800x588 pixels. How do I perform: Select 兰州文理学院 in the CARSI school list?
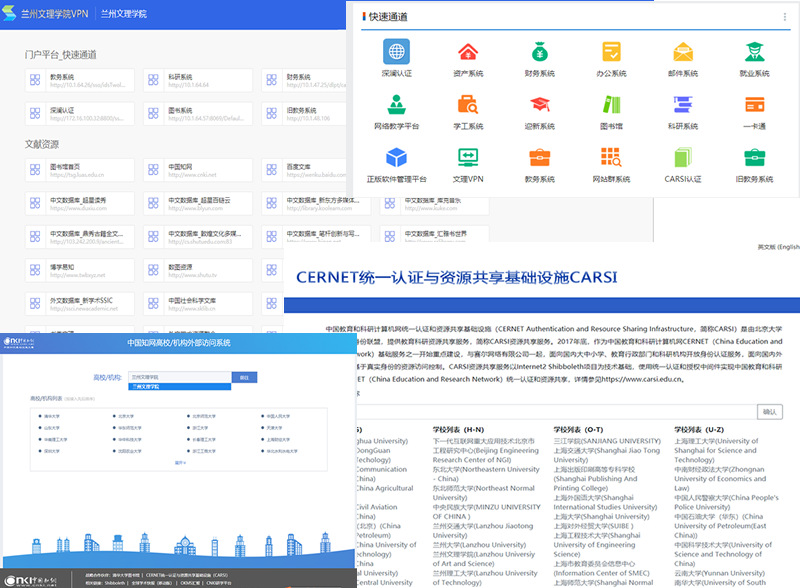(484, 558)
